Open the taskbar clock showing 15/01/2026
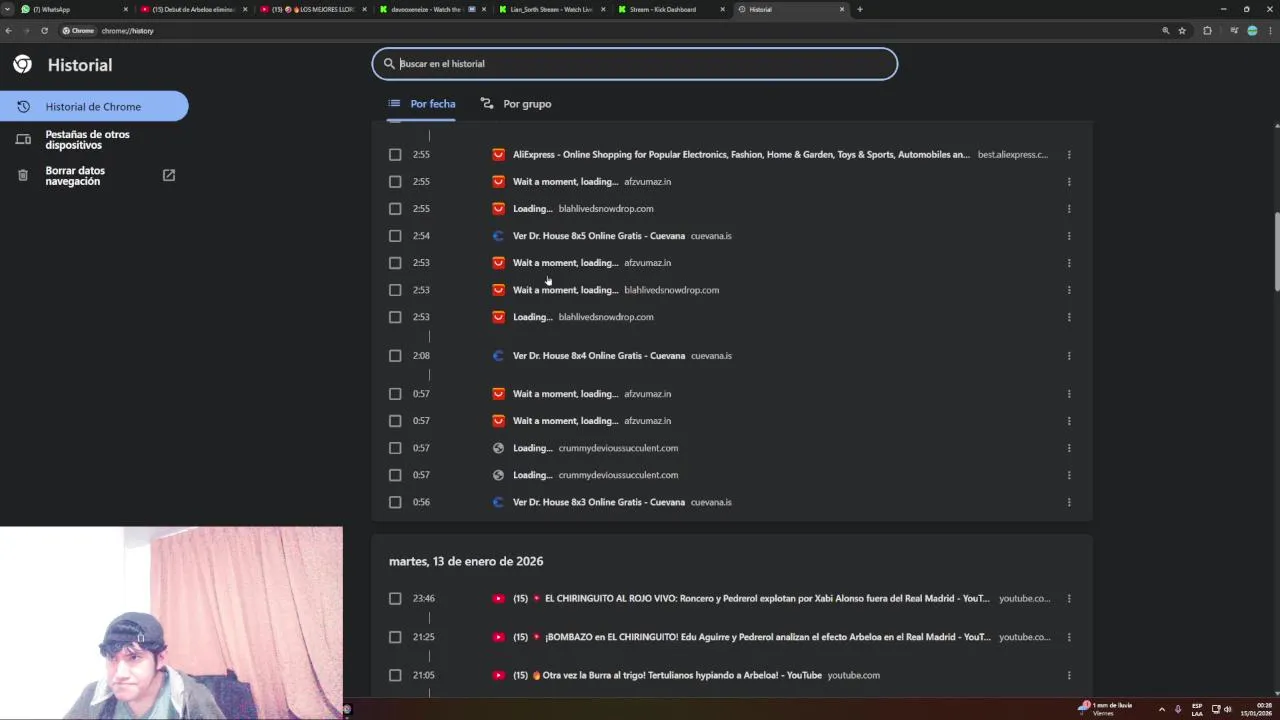Viewport: 1280px width, 720px height. click(1257, 709)
